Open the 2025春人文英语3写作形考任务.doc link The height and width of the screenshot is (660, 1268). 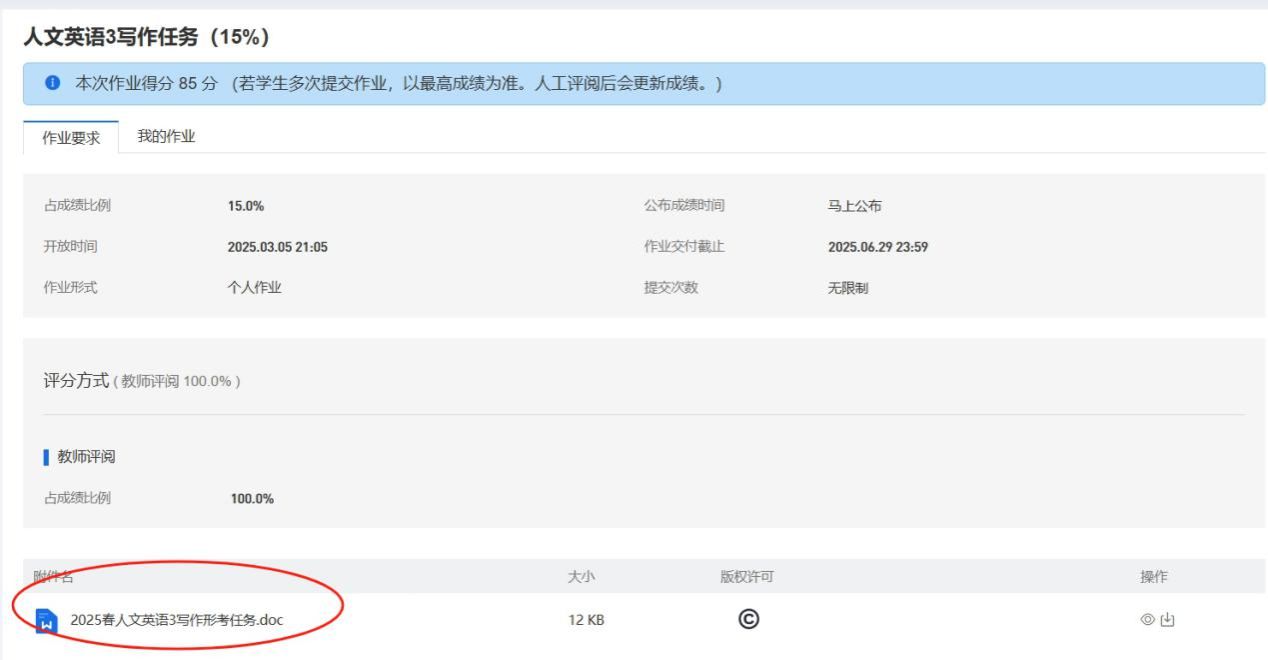176,620
